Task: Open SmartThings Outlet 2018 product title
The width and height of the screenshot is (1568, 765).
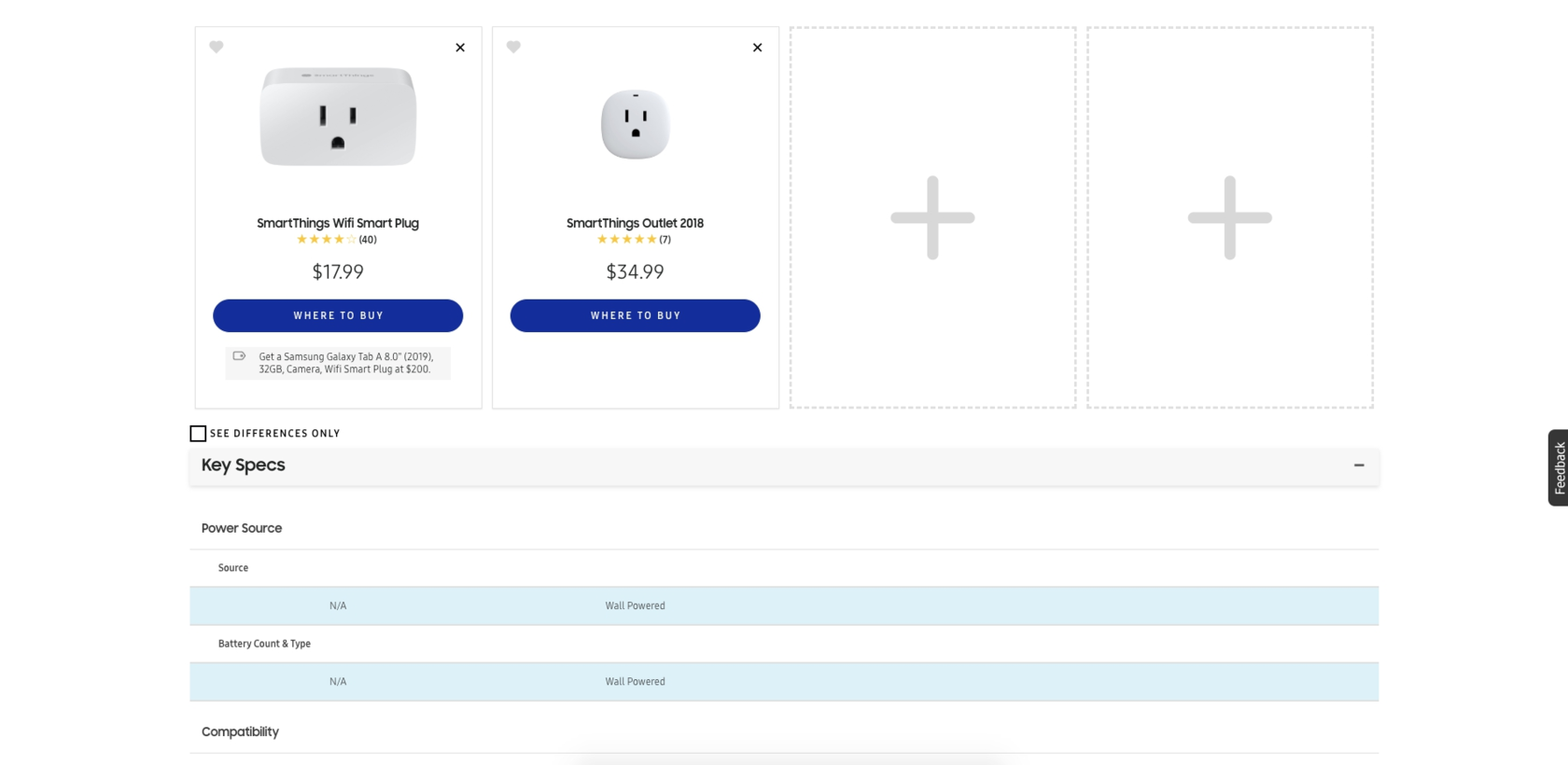Action: 635,223
